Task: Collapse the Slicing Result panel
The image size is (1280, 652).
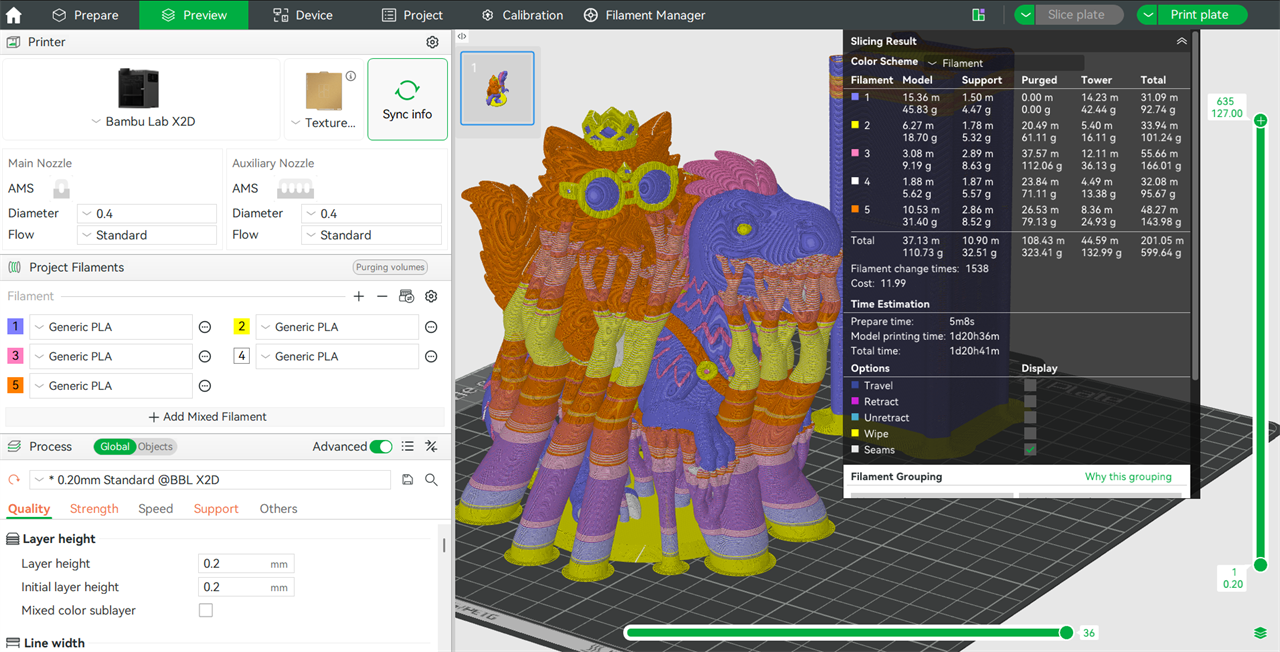Action: coord(1181,41)
